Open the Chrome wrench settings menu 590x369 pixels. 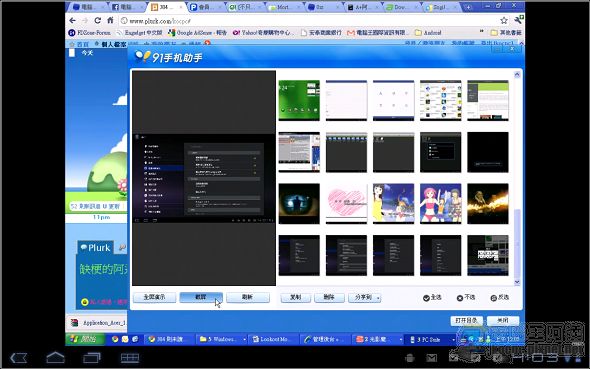[518, 20]
